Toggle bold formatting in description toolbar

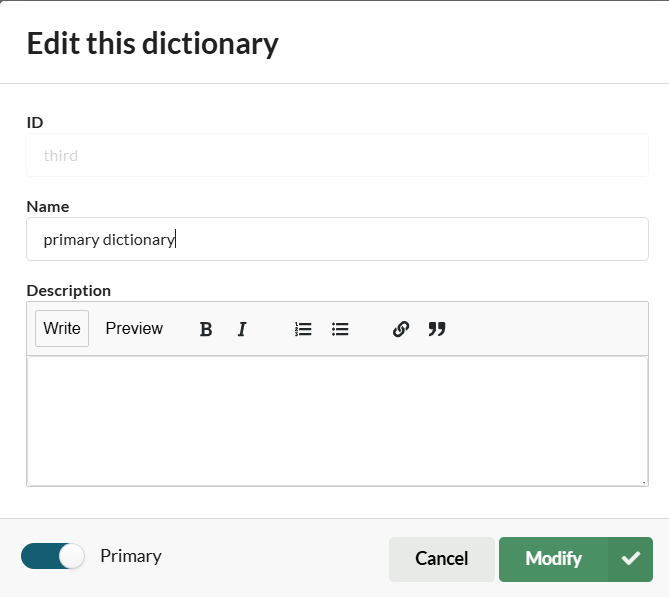pos(206,329)
